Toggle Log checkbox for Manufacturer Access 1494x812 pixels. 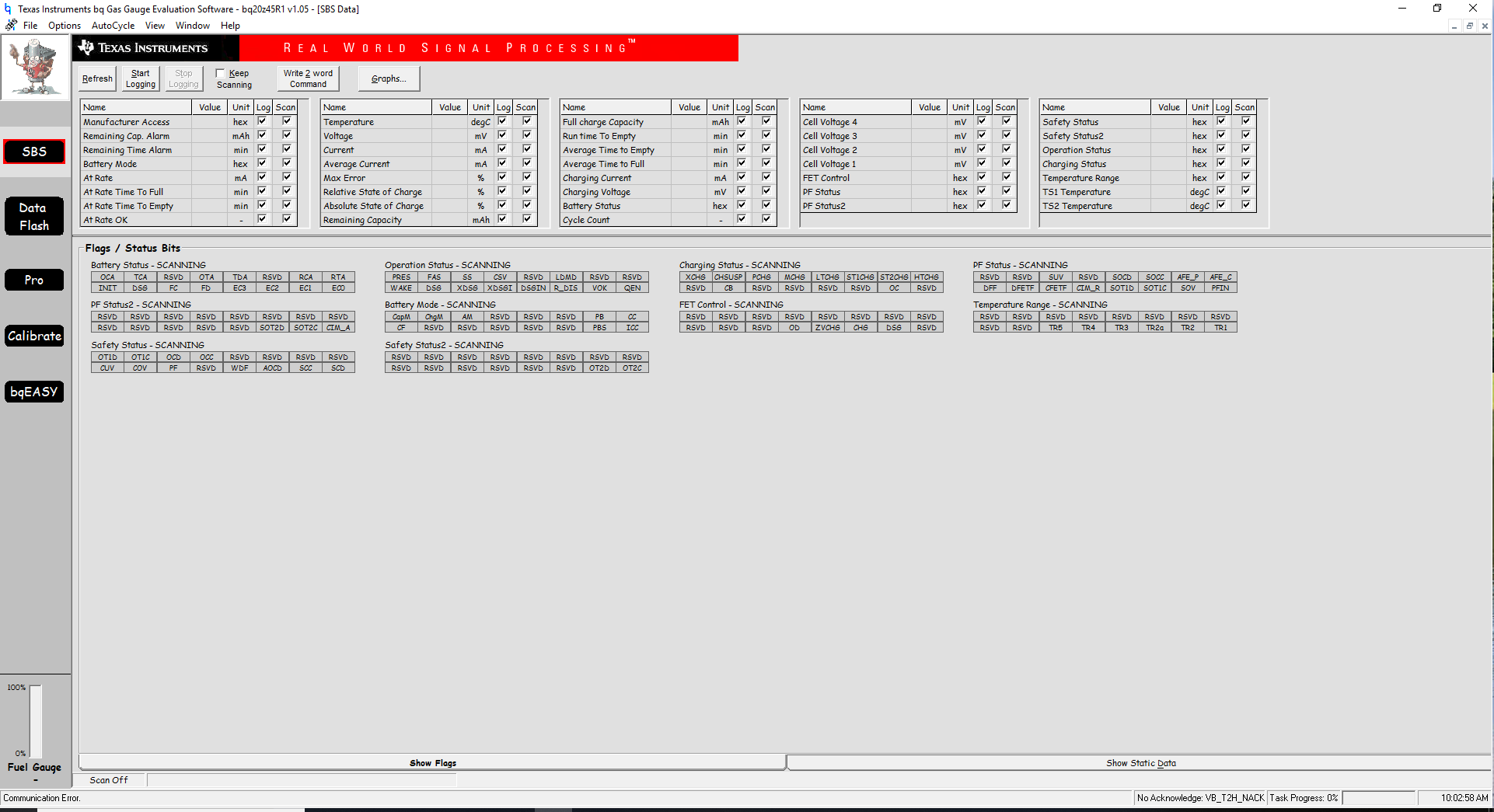262,121
